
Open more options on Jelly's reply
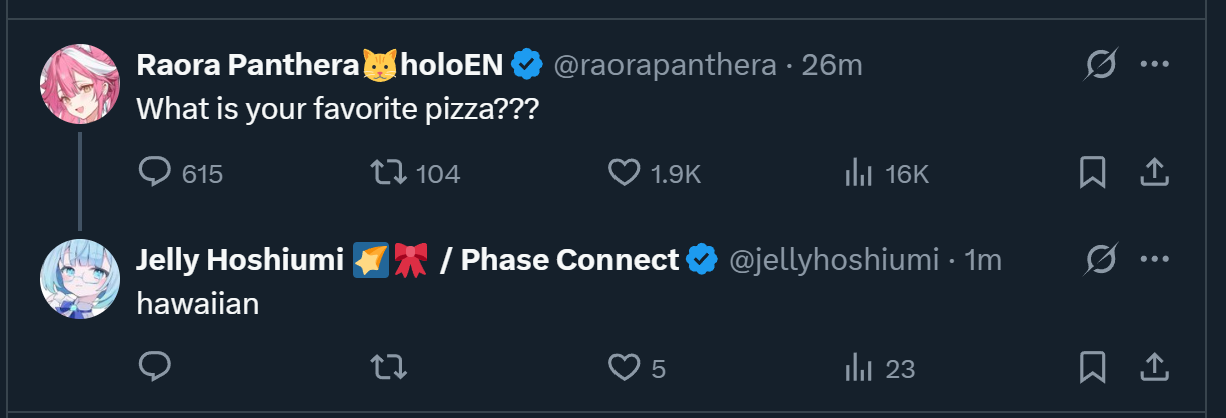click(1154, 261)
